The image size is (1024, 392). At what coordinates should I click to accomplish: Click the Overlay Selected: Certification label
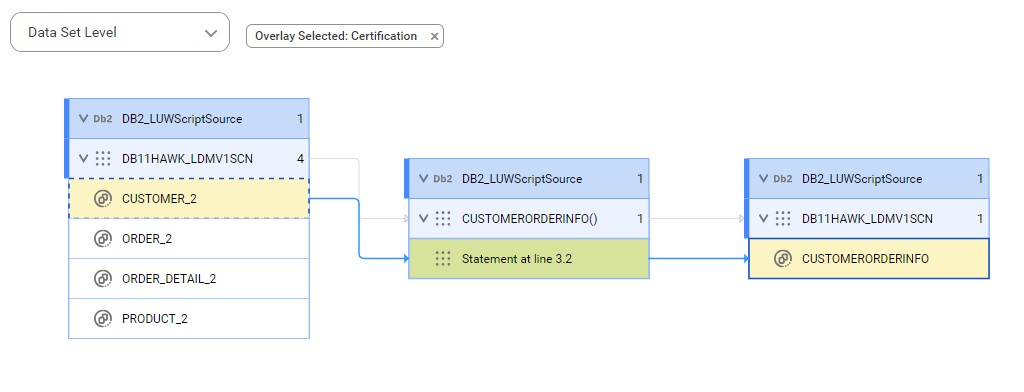point(336,37)
